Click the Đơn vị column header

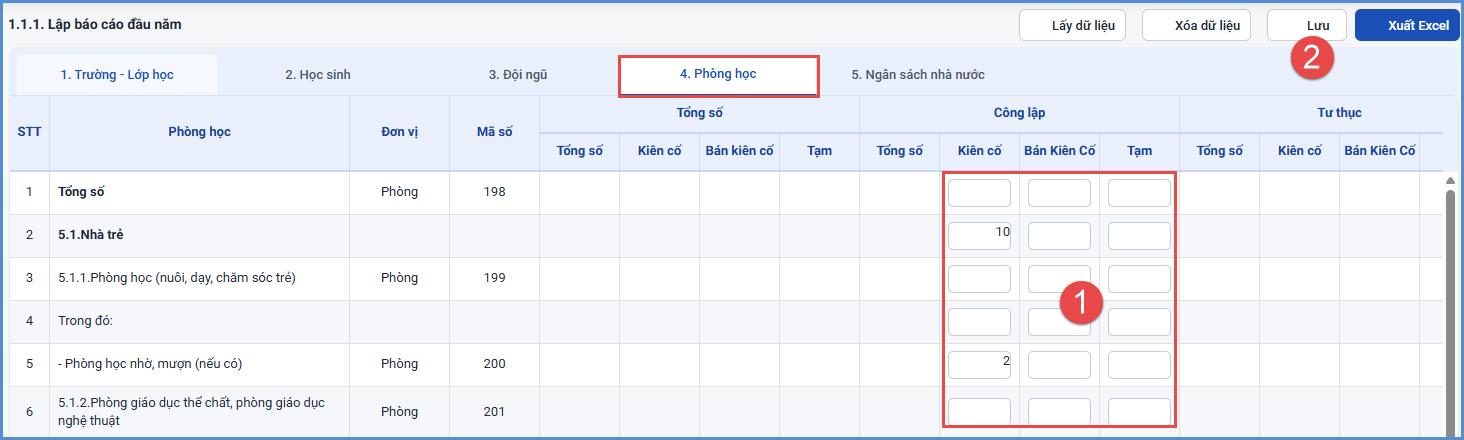click(400, 132)
